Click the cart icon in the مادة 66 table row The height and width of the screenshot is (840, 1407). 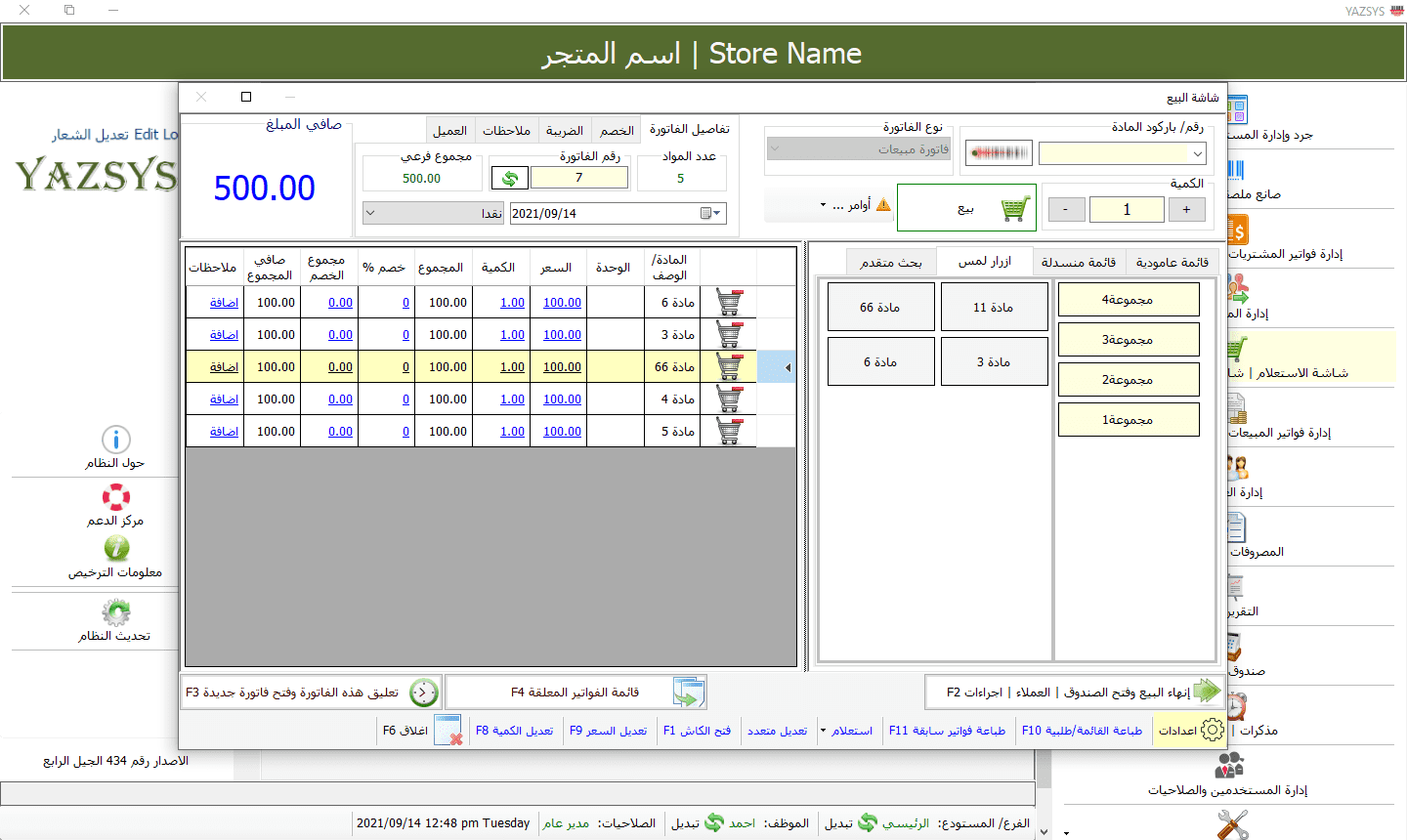[x=729, y=366]
